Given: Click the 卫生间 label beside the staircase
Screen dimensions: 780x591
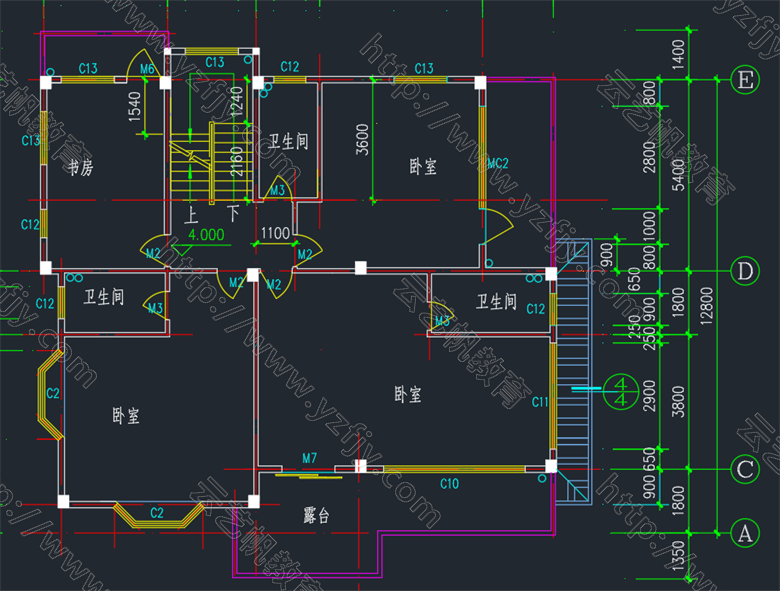Looking at the screenshot, I should click(x=289, y=142).
